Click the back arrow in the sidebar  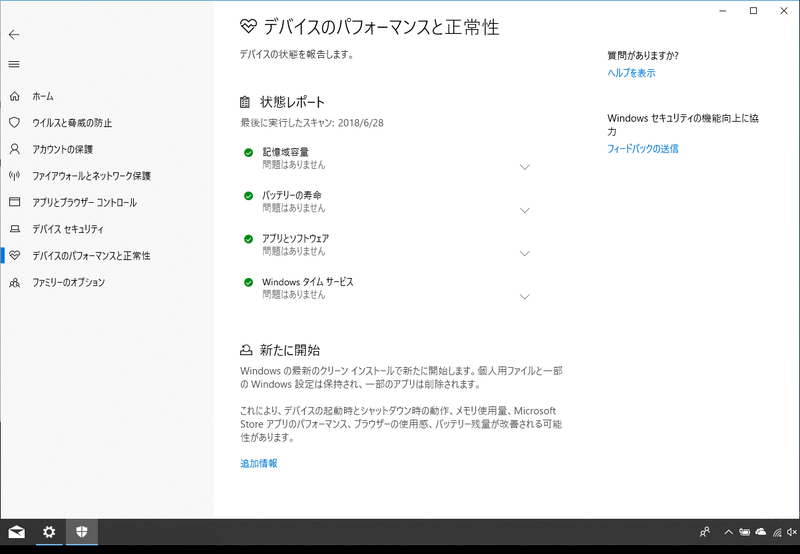14,35
